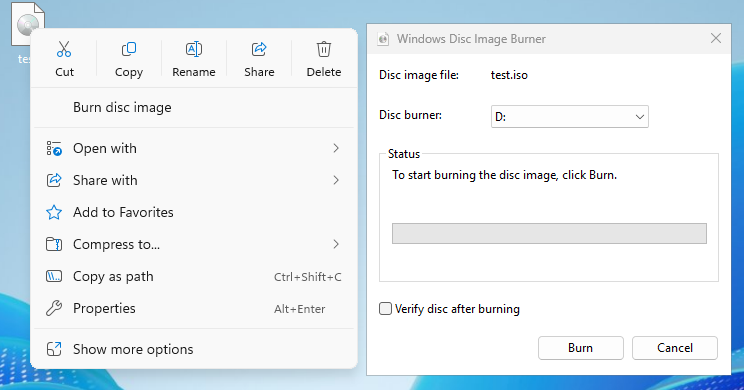Click the test.iso file name text

click(x=509, y=75)
